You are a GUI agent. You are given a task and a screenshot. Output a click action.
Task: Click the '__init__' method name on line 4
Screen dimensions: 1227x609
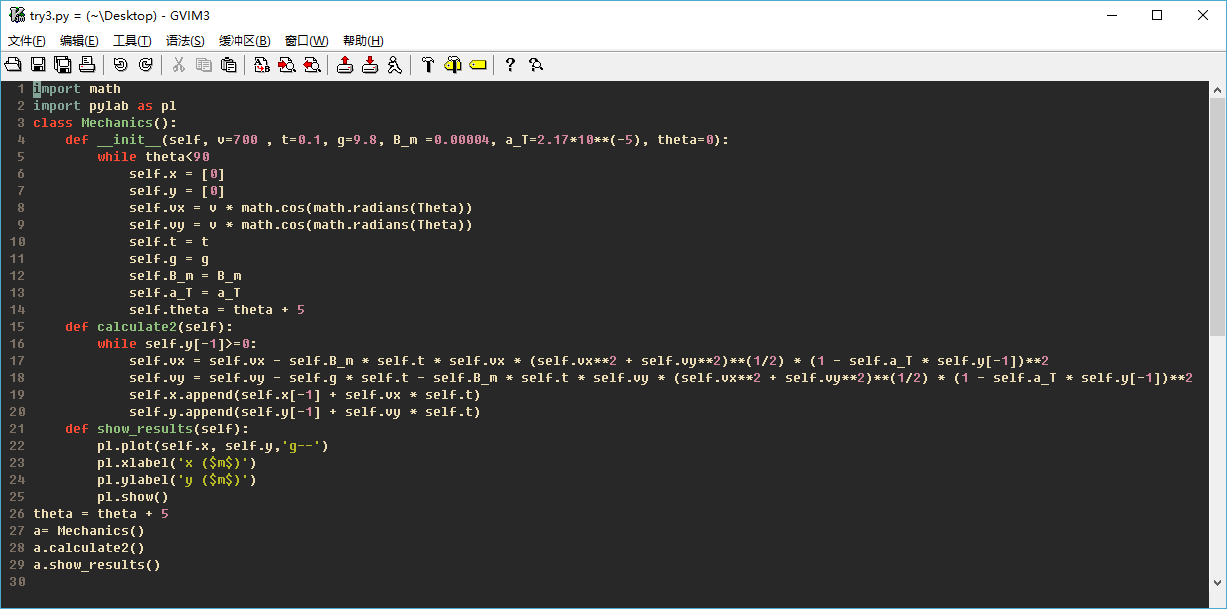click(129, 139)
